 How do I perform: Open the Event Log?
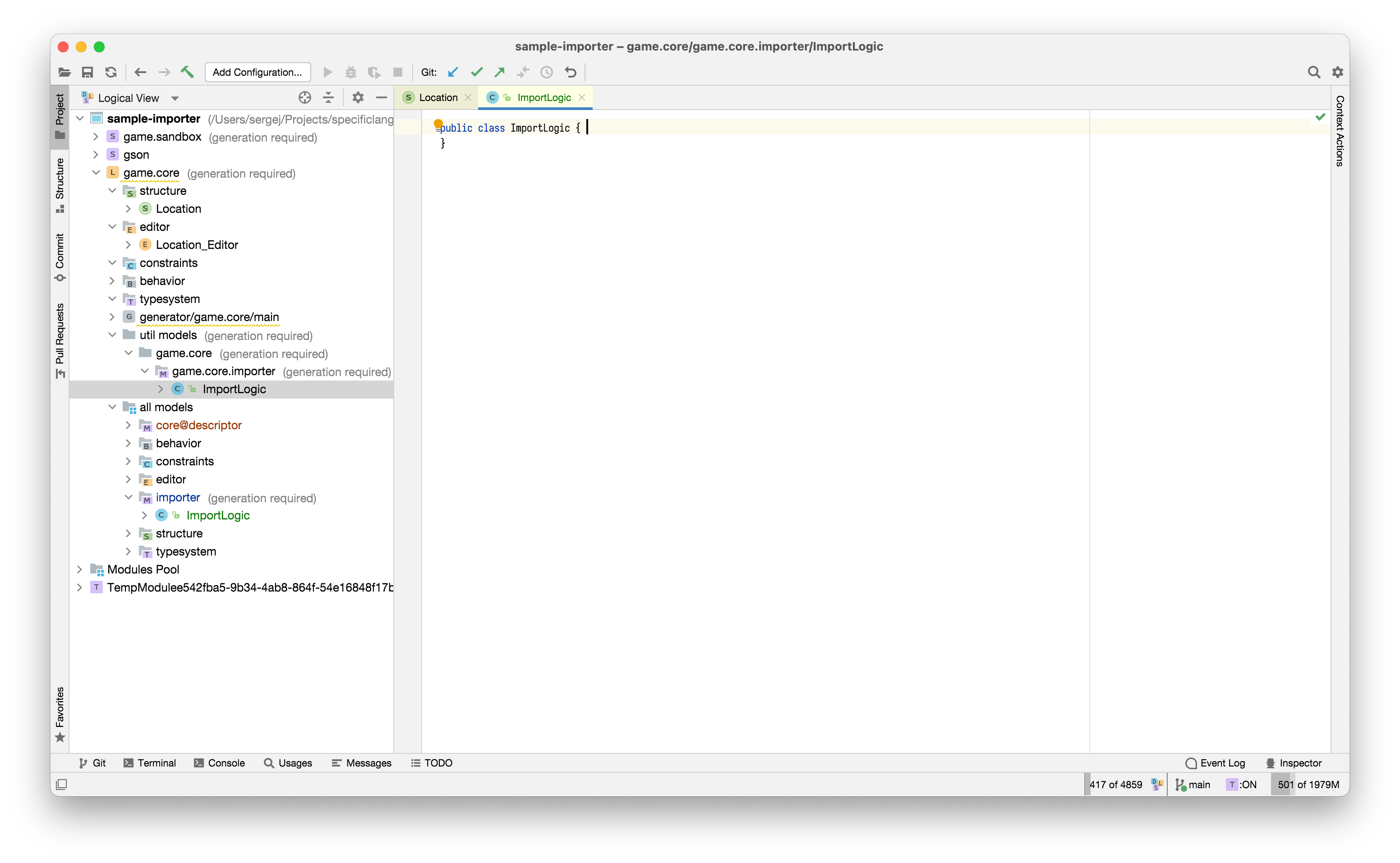point(1215,763)
